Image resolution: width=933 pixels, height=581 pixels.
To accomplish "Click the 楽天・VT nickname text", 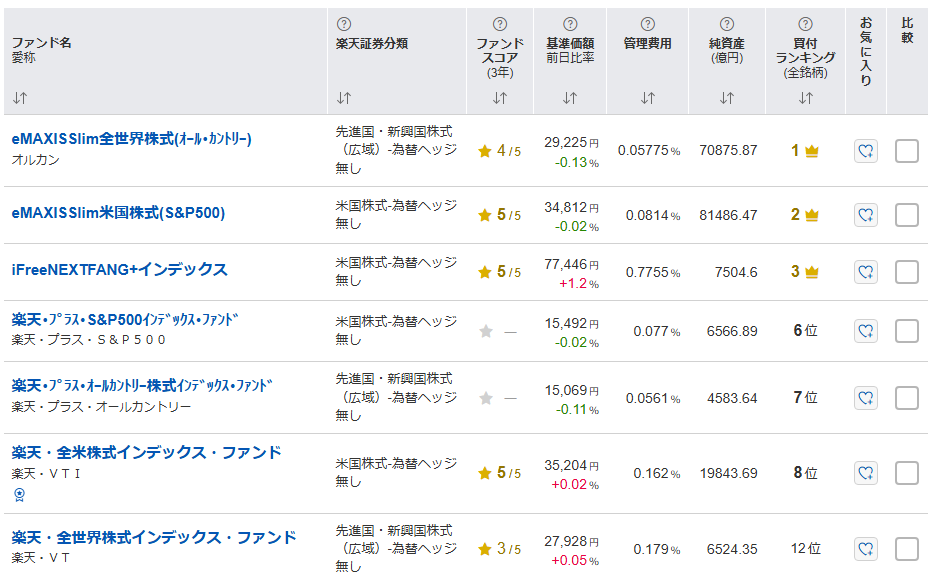I will point(40,558).
